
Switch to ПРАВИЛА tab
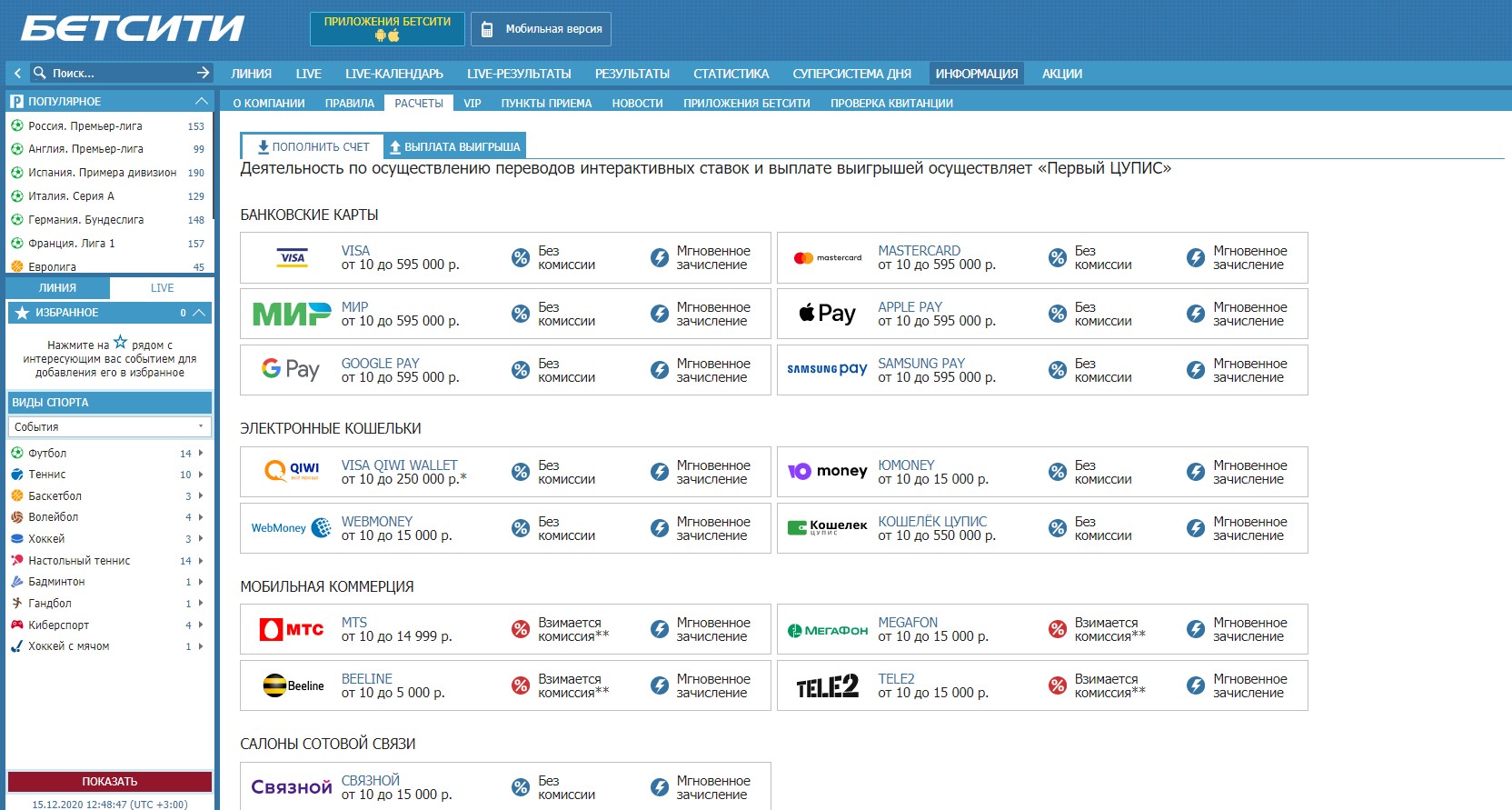[350, 104]
